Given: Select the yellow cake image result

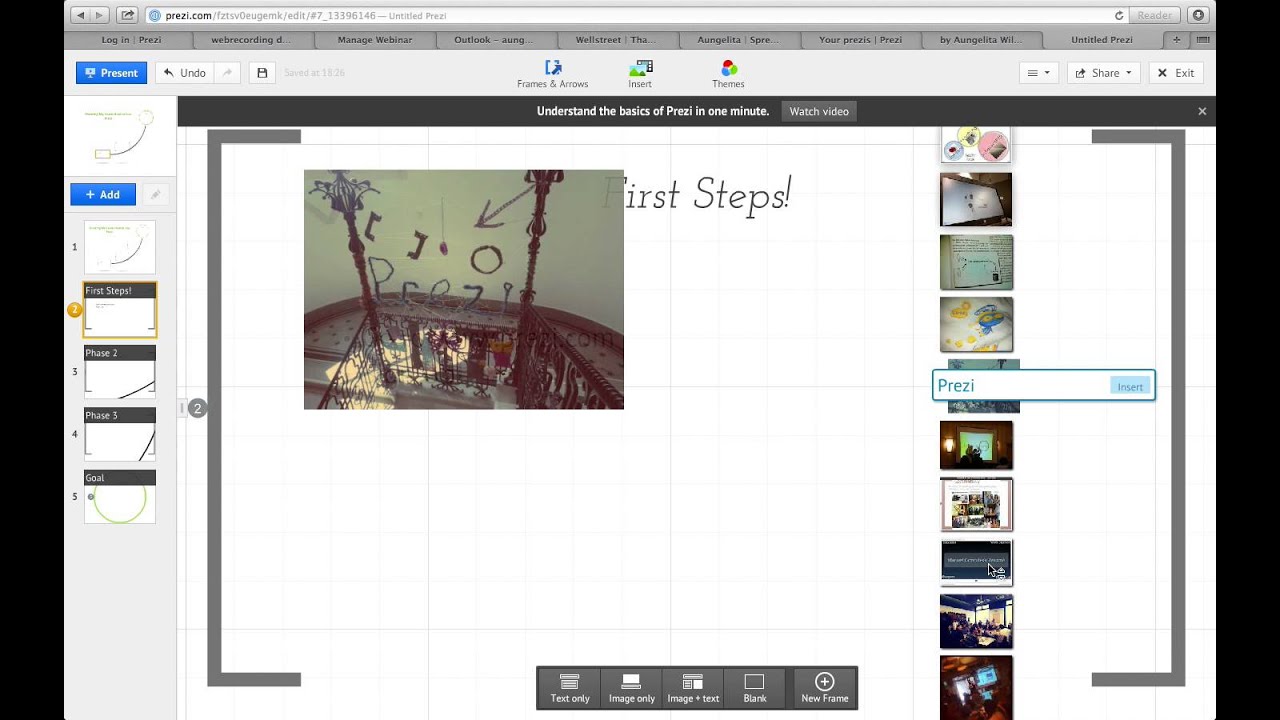Looking at the screenshot, I should pyautogui.click(x=976, y=324).
